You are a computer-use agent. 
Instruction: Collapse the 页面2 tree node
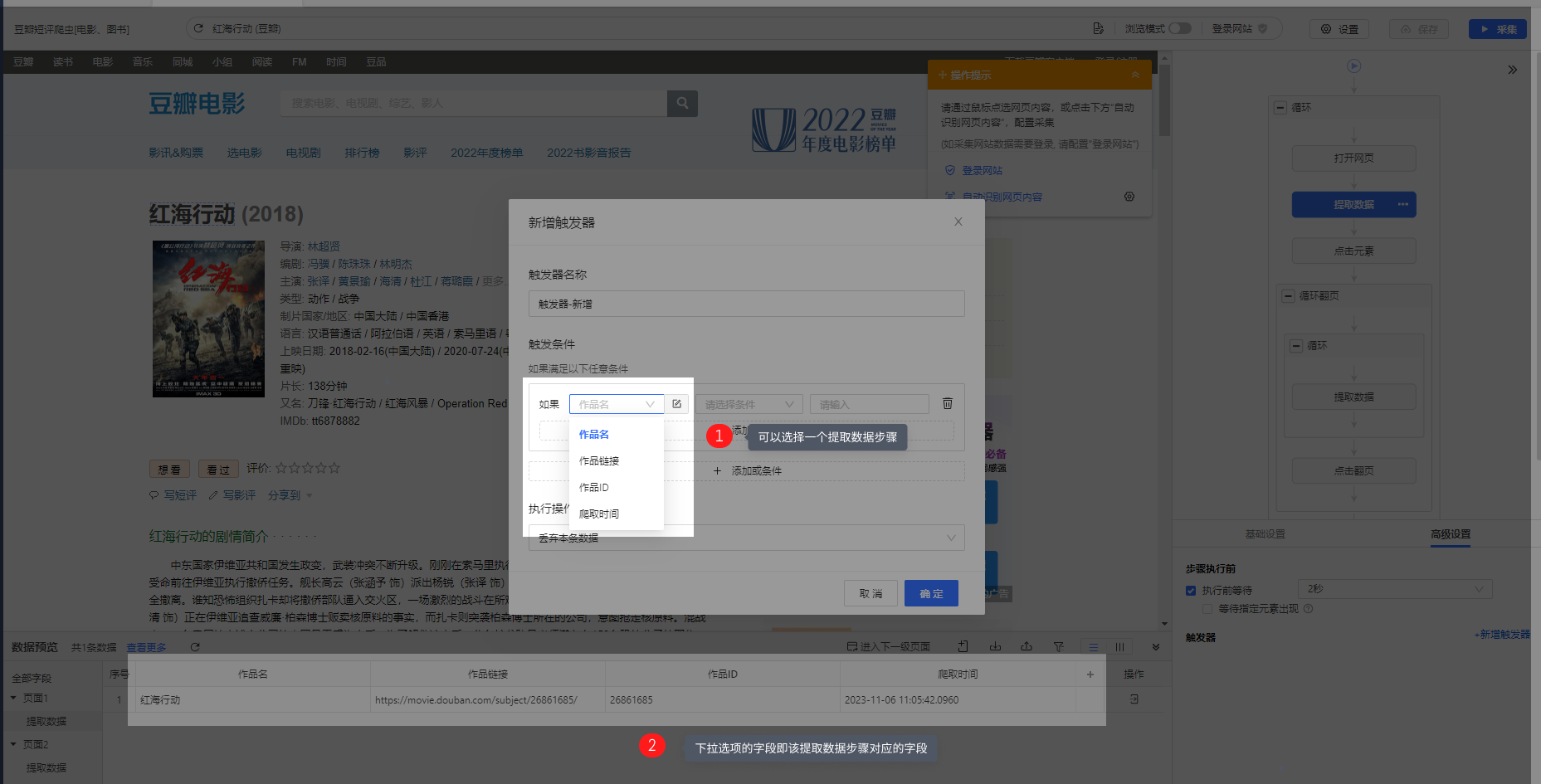[x=13, y=744]
